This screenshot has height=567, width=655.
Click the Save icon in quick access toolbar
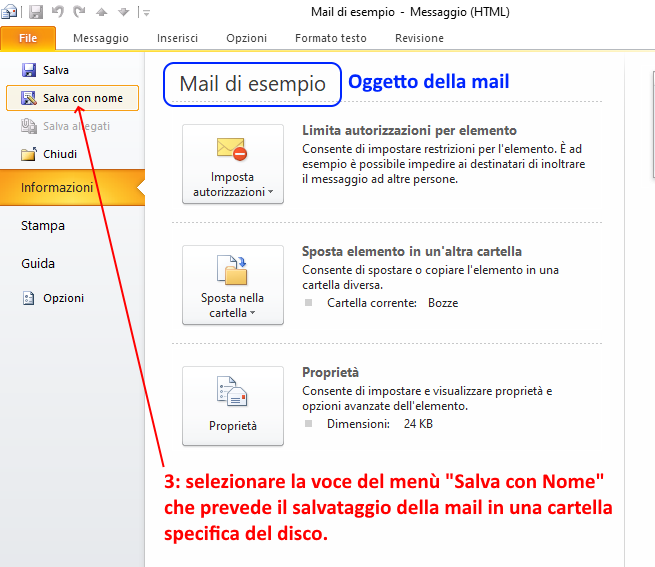(x=36, y=12)
